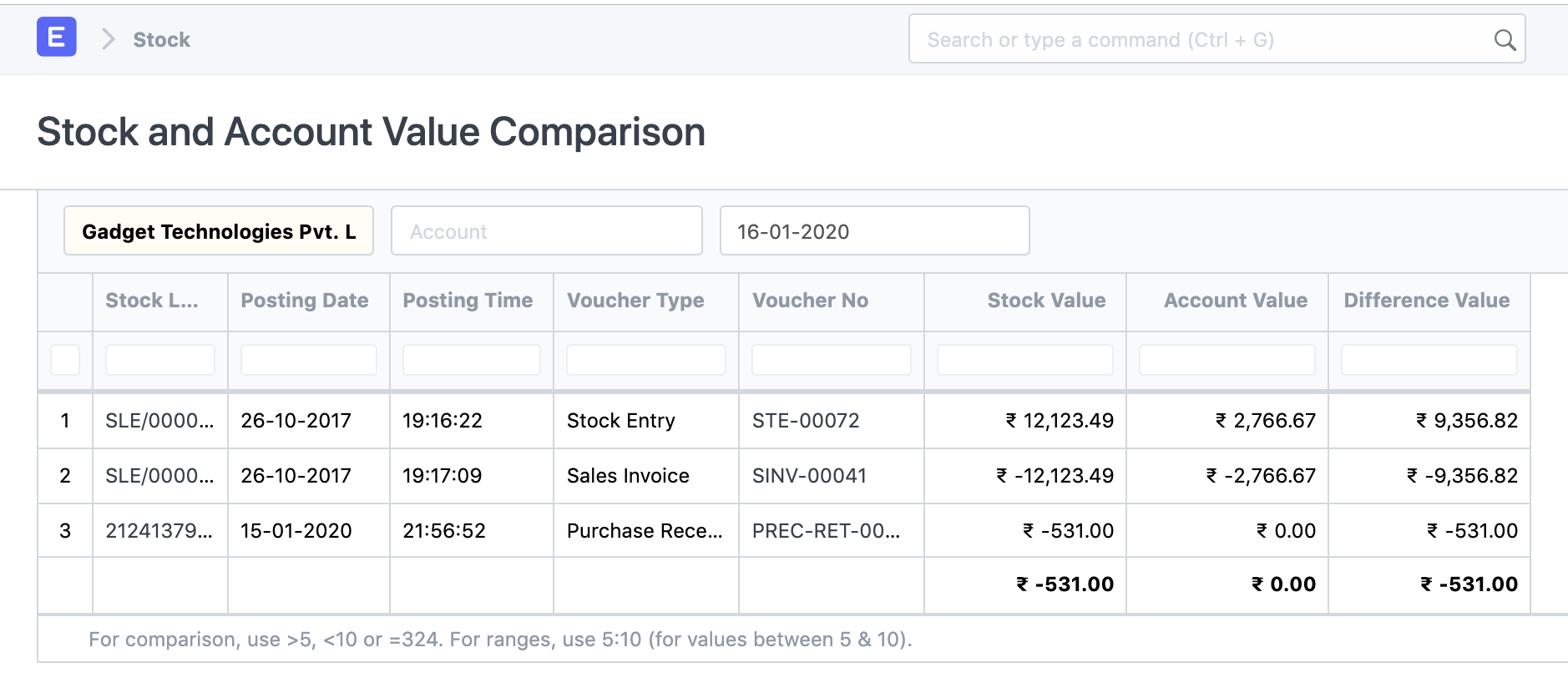1568x688 pixels.
Task: Toggle the select-all rows checkbox
Action: point(65,360)
